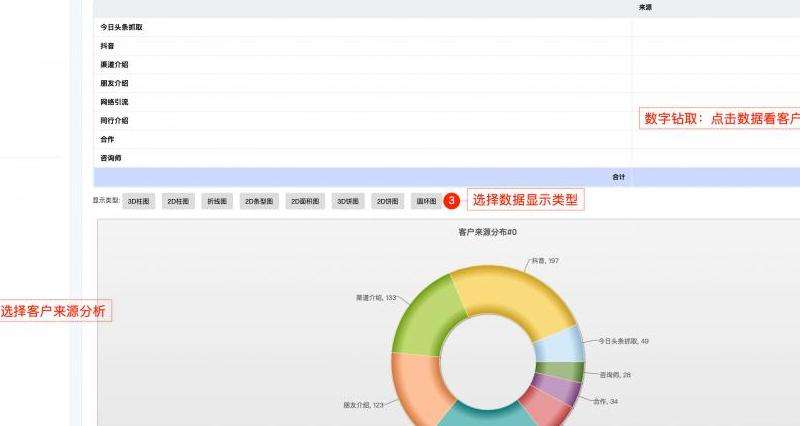The image size is (800, 426).
Task: Click the 渠道介绍 row in table
Action: [x=113, y=65]
